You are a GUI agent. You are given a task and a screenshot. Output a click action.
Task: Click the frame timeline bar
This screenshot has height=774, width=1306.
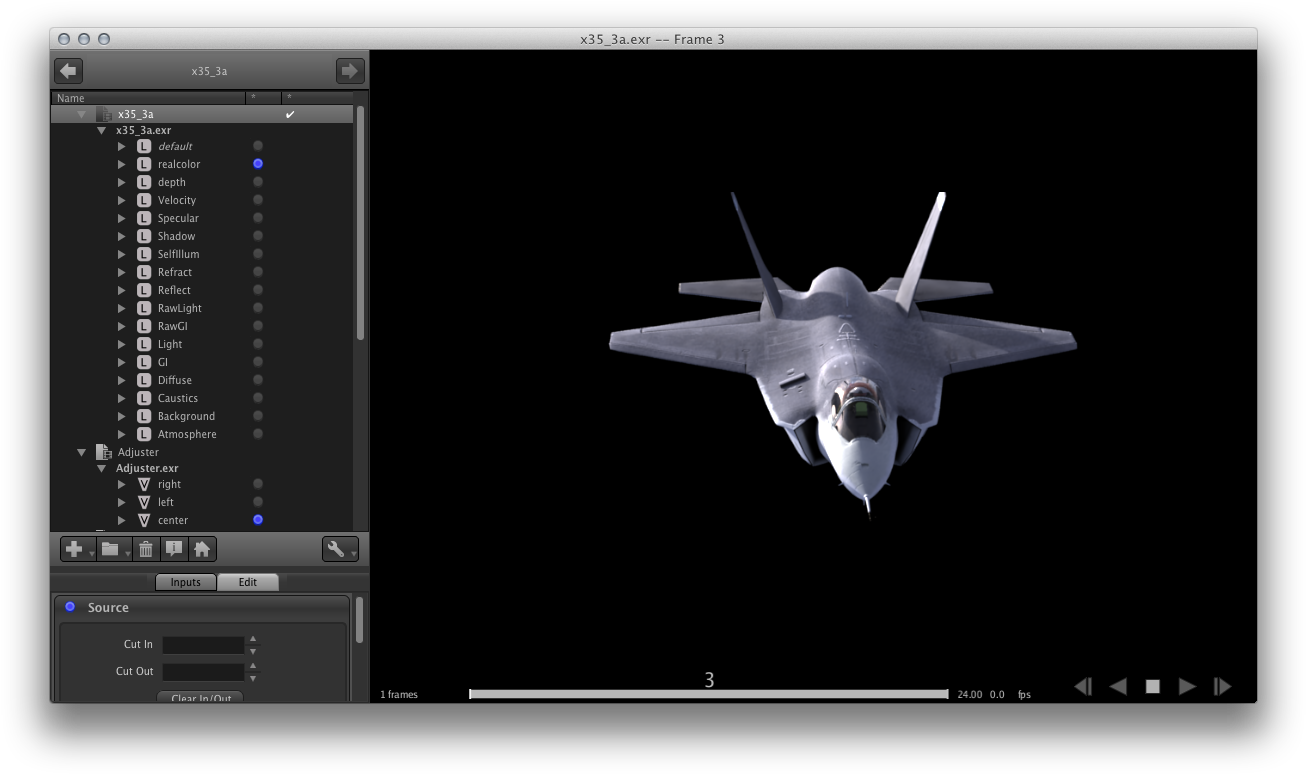(709, 694)
